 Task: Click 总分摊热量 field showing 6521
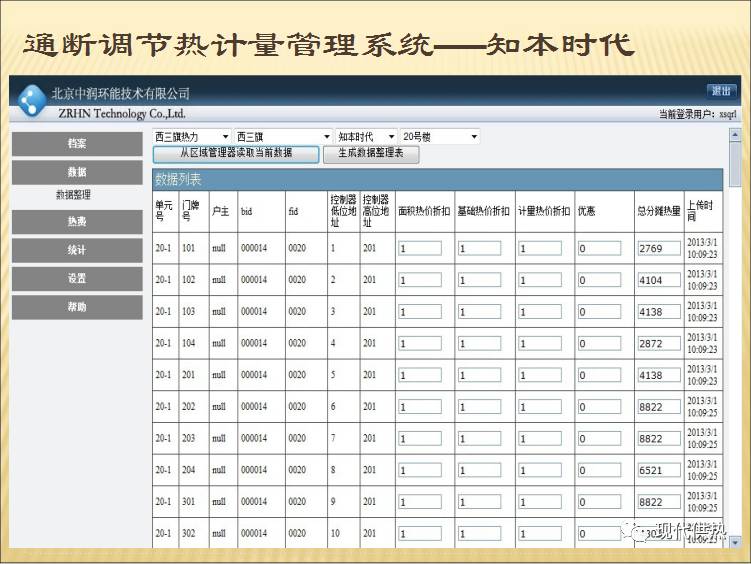point(659,470)
